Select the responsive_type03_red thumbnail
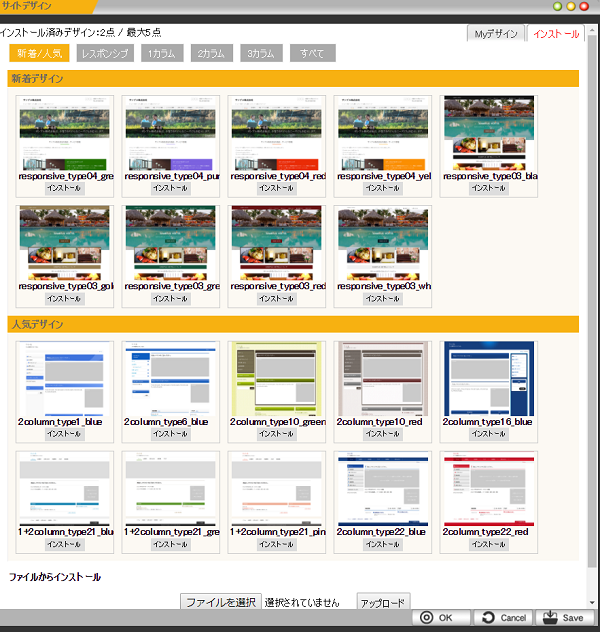 pos(277,243)
